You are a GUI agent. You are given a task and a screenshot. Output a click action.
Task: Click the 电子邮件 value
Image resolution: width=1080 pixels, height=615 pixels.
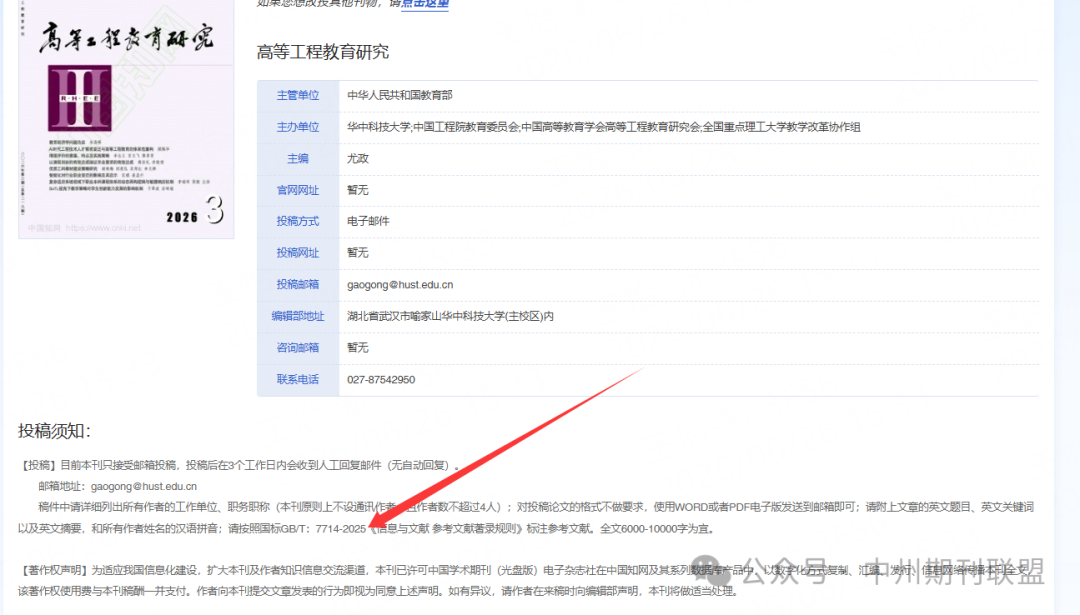click(368, 221)
